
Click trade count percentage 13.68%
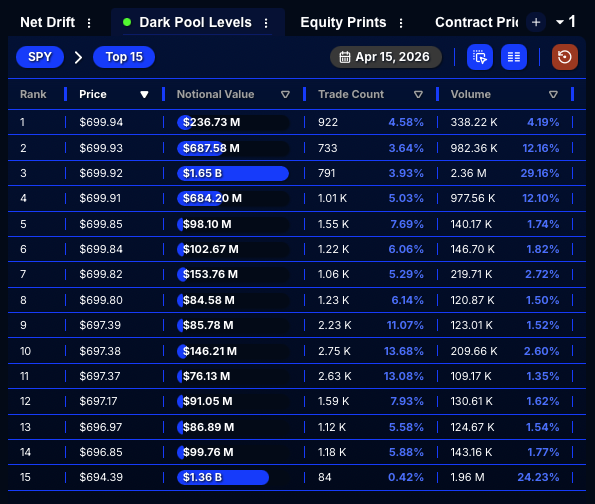(404, 351)
